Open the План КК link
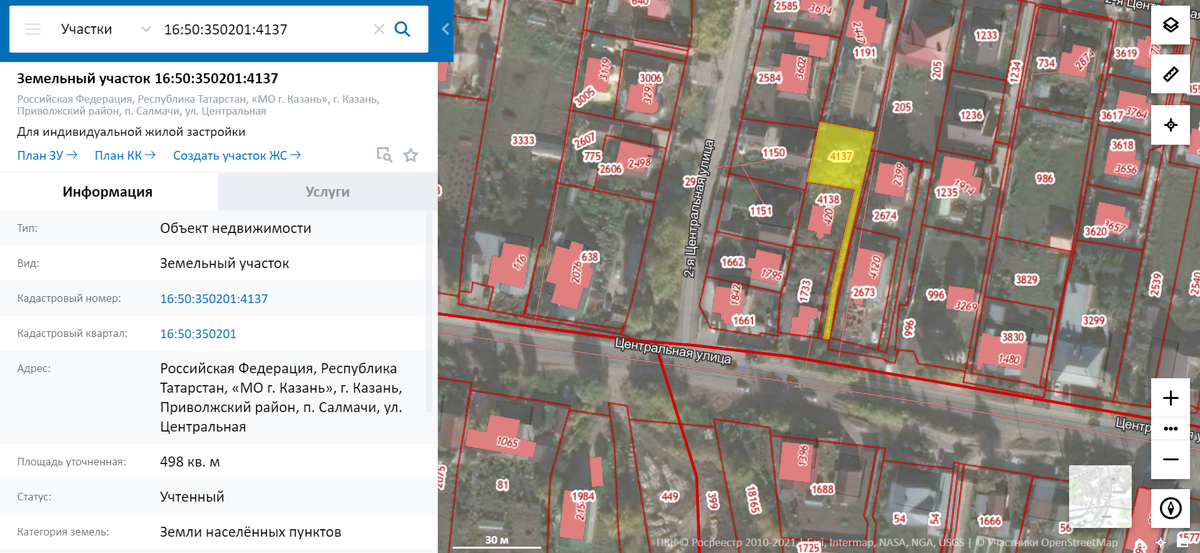Screen dimensions: 1200x553 123,155
